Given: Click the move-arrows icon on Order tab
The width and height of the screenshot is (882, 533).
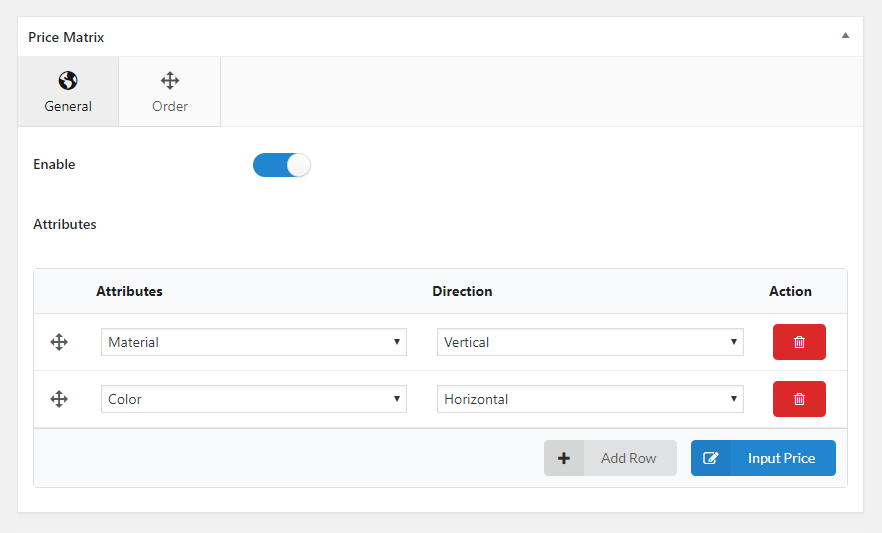Looking at the screenshot, I should (x=170, y=81).
